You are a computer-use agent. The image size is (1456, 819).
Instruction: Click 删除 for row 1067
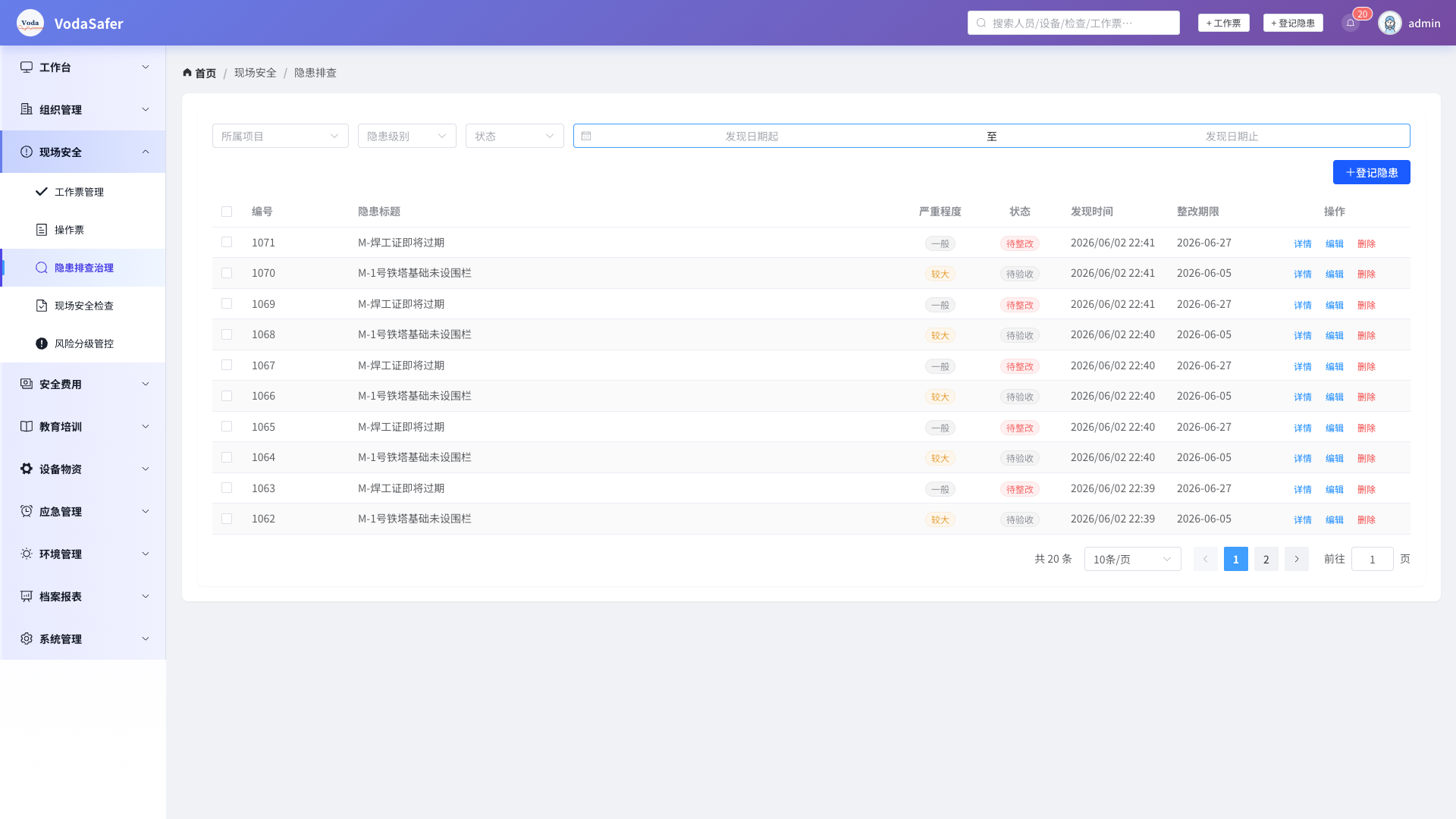pyautogui.click(x=1367, y=366)
